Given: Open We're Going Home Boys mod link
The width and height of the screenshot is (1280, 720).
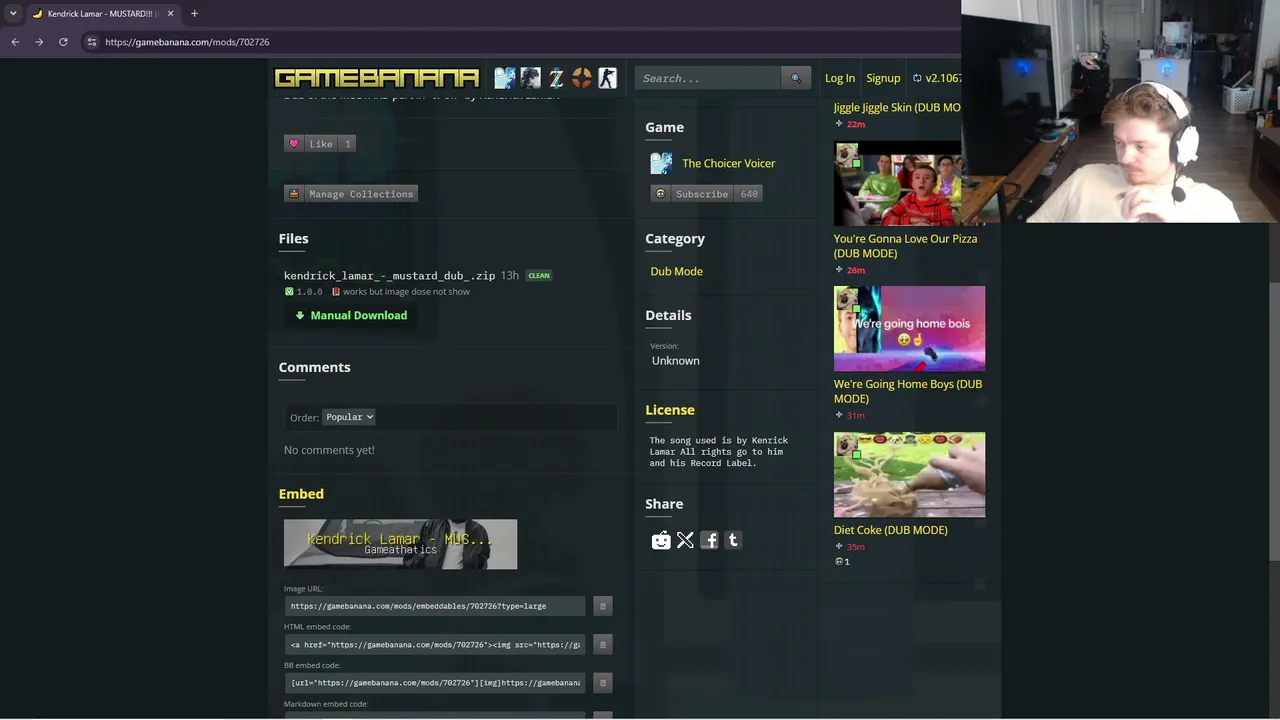Looking at the screenshot, I should 908,391.
